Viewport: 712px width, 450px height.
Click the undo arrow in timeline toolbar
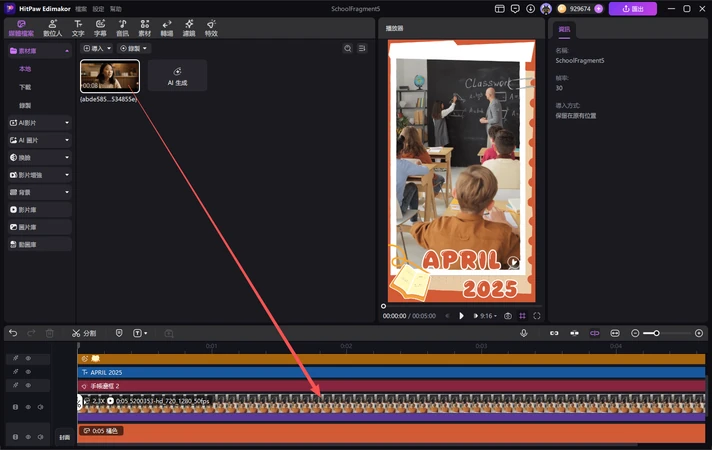pyautogui.click(x=13, y=333)
